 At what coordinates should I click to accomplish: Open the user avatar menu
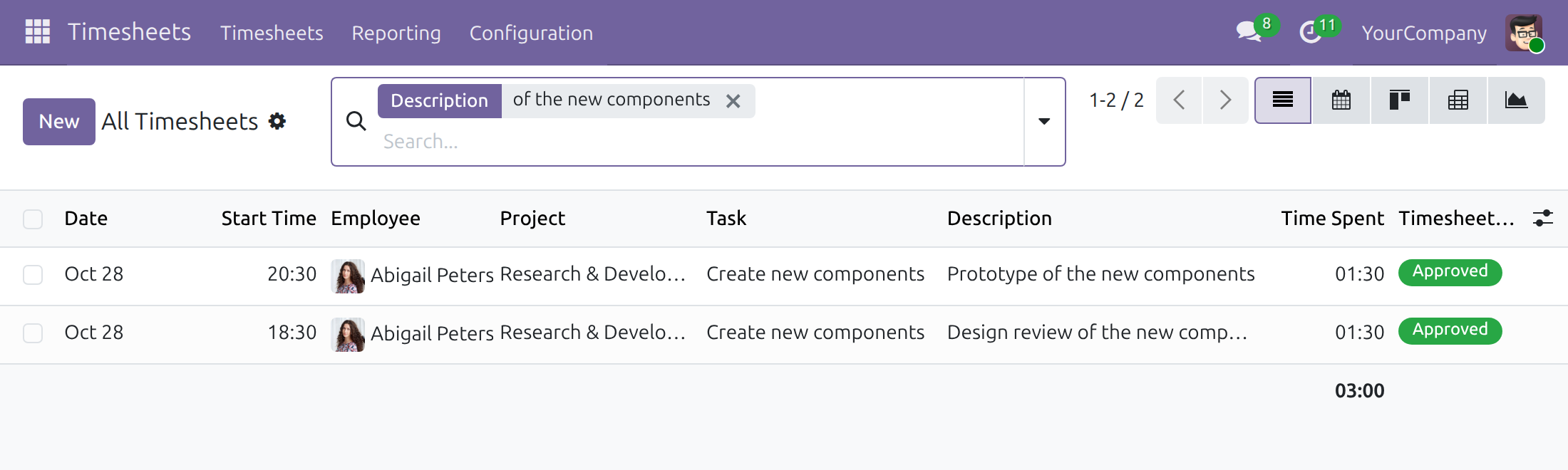1524,33
